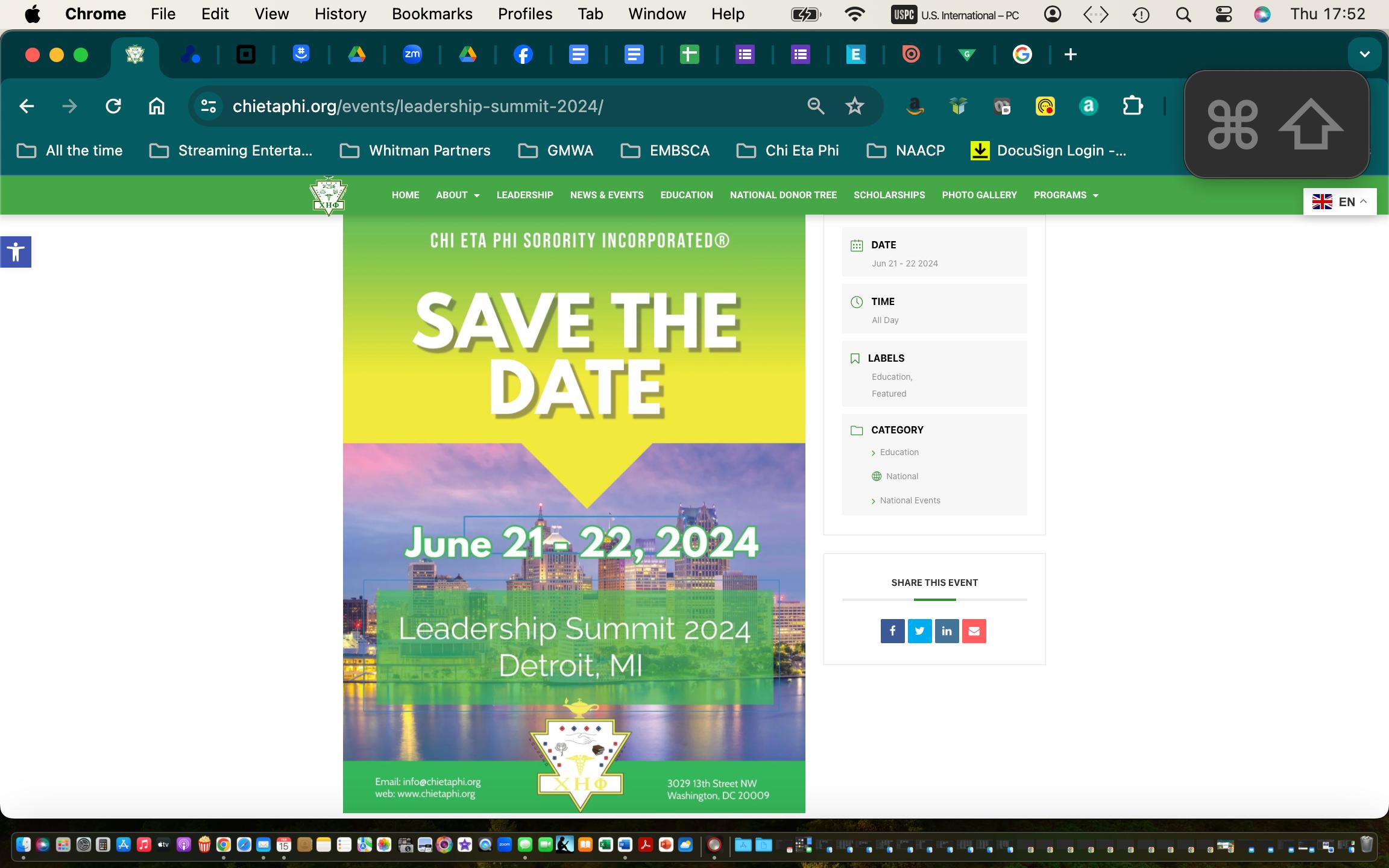Click the Chi Eta Phi site logo
Screen dimensions: 1389x868
click(329, 195)
